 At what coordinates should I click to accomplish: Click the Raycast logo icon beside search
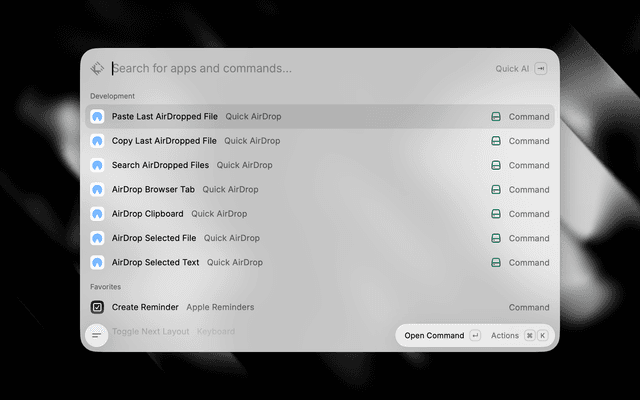click(x=97, y=69)
